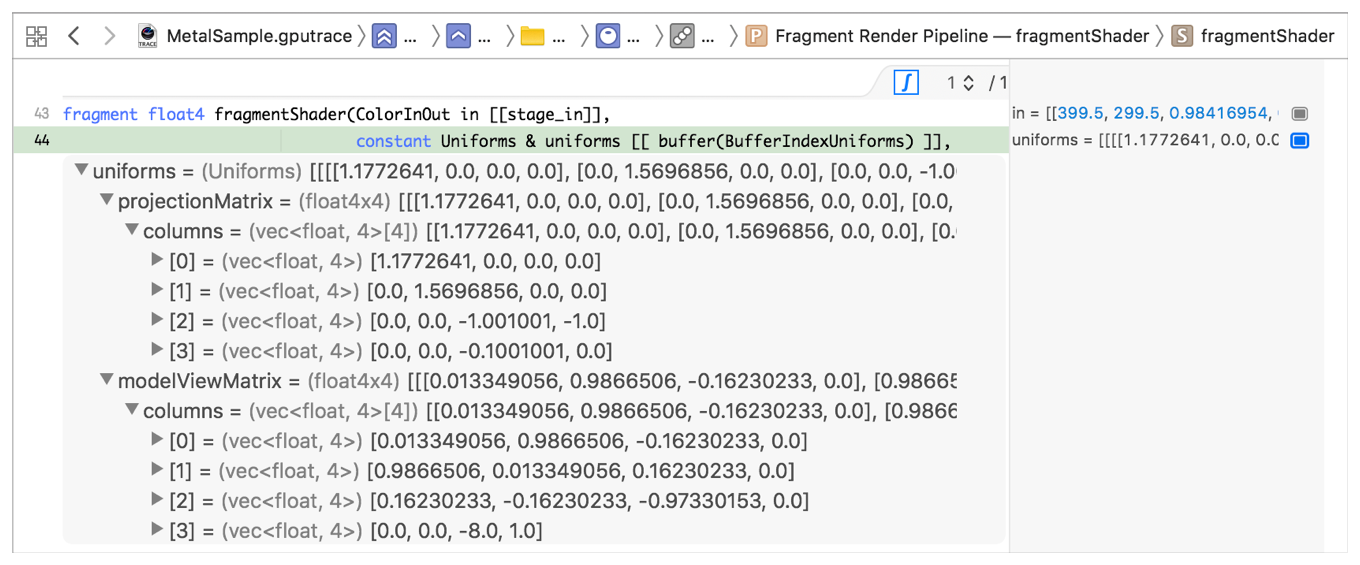Expand modelViewMatrix column [3] -8.0
1360x565 pixels.
157,529
